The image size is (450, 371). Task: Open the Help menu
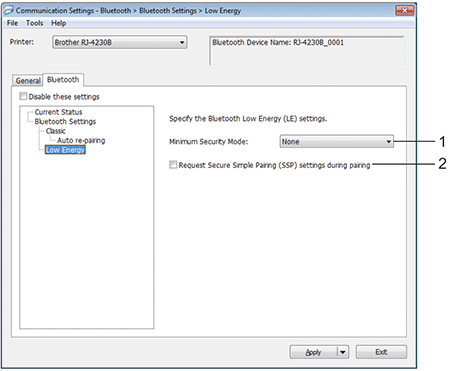pyautogui.click(x=59, y=23)
